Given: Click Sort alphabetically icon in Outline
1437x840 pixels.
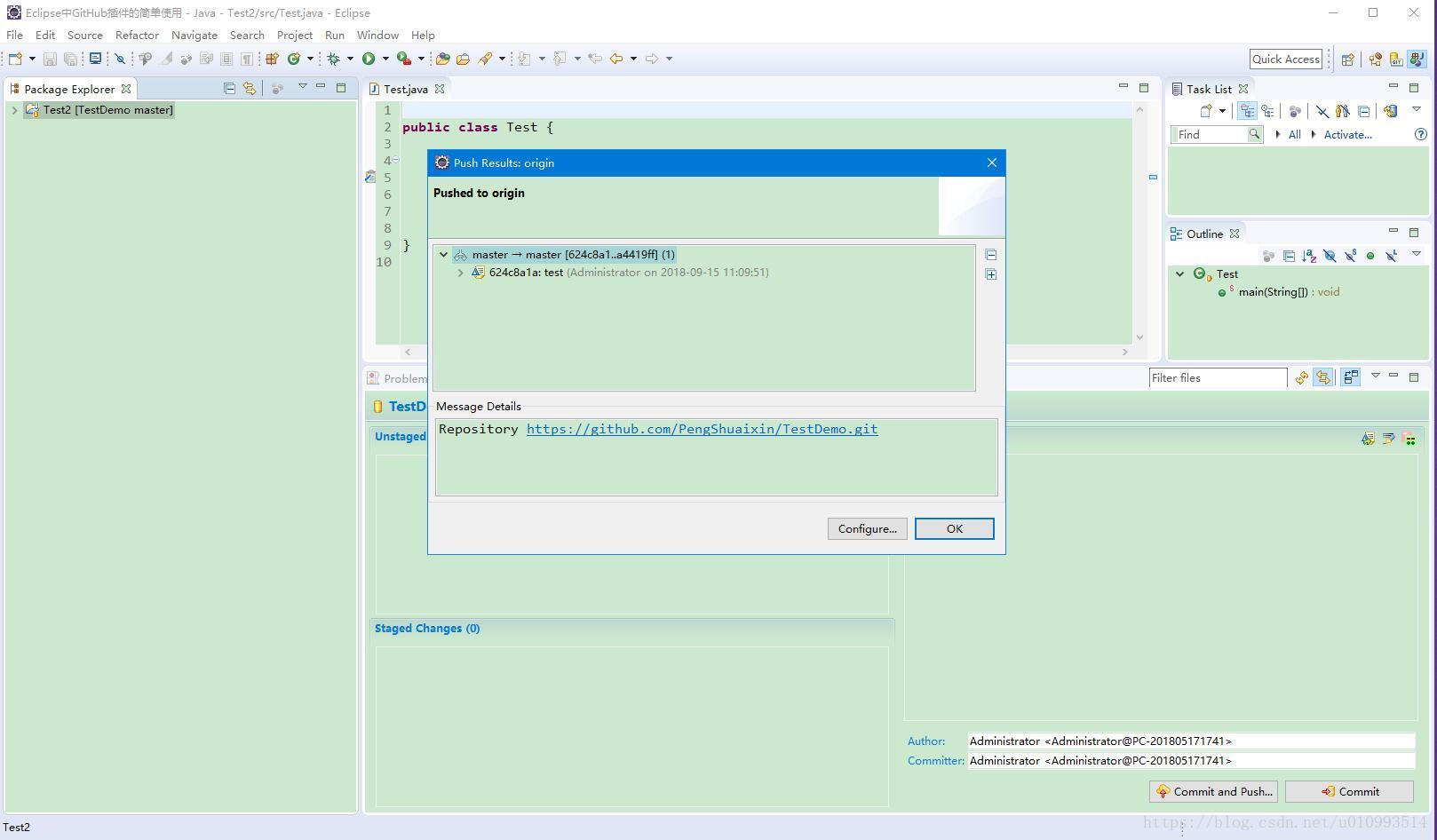Looking at the screenshot, I should [1309, 256].
